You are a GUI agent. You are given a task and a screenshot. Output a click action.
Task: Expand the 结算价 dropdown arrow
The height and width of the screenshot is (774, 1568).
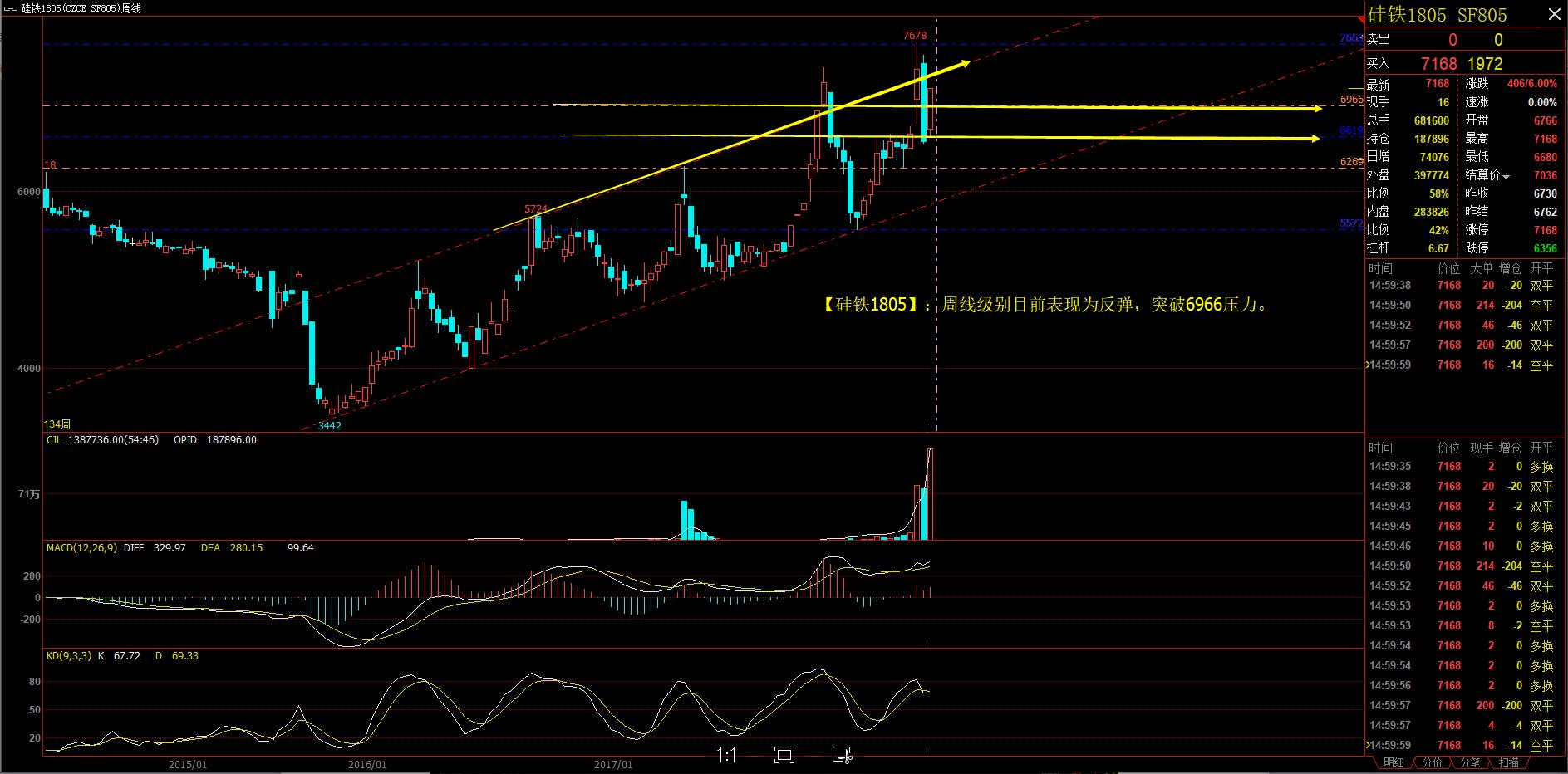[x=1506, y=176]
